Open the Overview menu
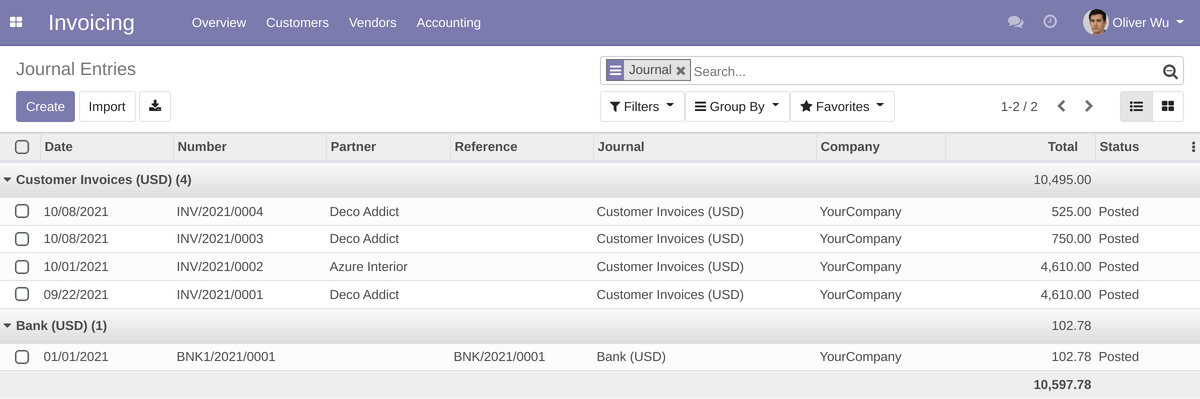1200x399 pixels. 219,22
